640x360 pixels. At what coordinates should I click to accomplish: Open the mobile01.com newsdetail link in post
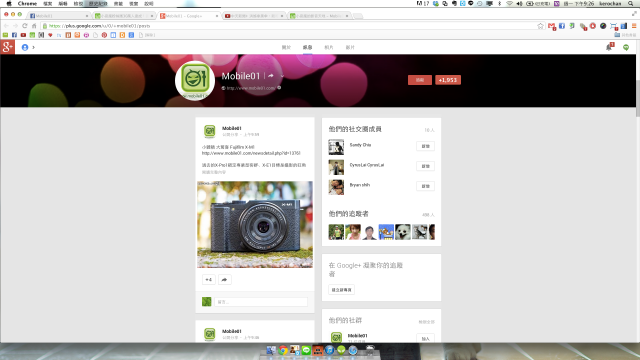(251, 153)
